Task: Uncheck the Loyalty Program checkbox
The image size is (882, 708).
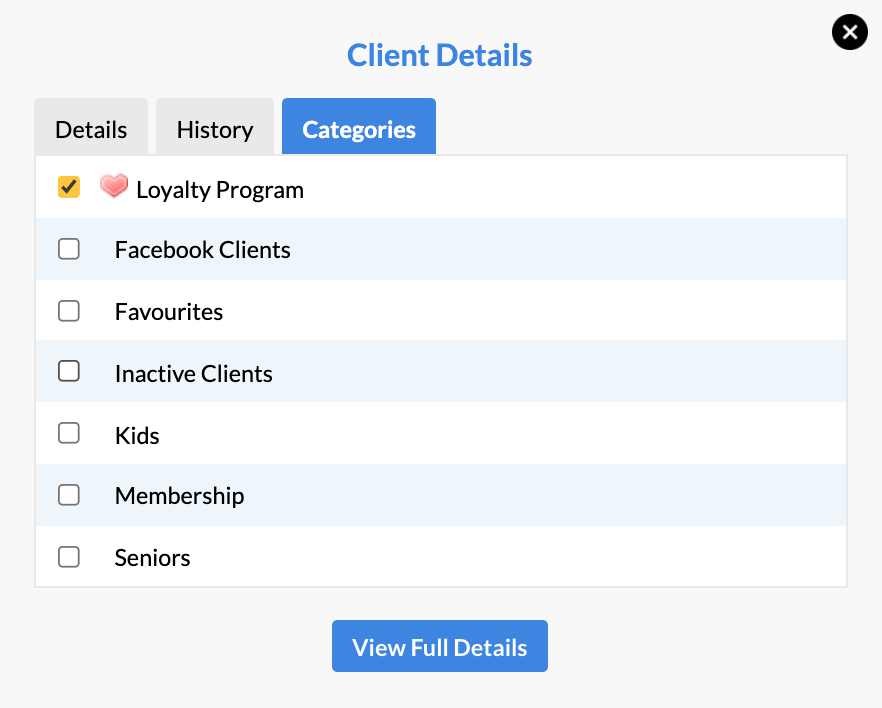Action: [69, 187]
